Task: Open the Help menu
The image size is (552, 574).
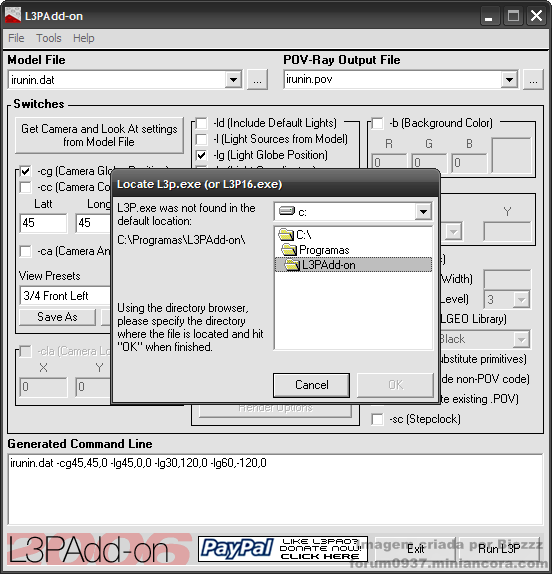Action: pos(83,38)
